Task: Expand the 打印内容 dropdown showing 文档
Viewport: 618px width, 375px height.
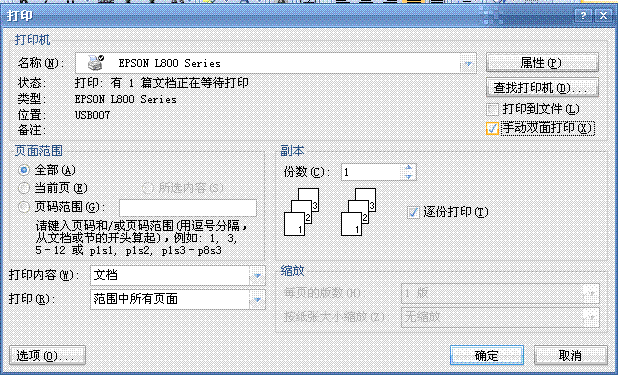Action: (x=257, y=275)
